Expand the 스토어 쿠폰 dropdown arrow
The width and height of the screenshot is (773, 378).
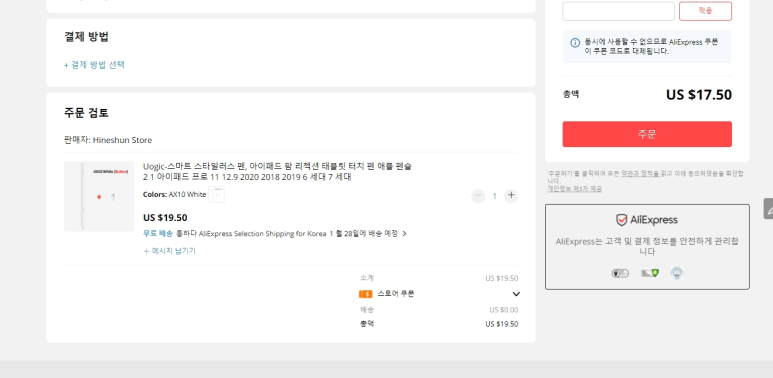click(516, 294)
